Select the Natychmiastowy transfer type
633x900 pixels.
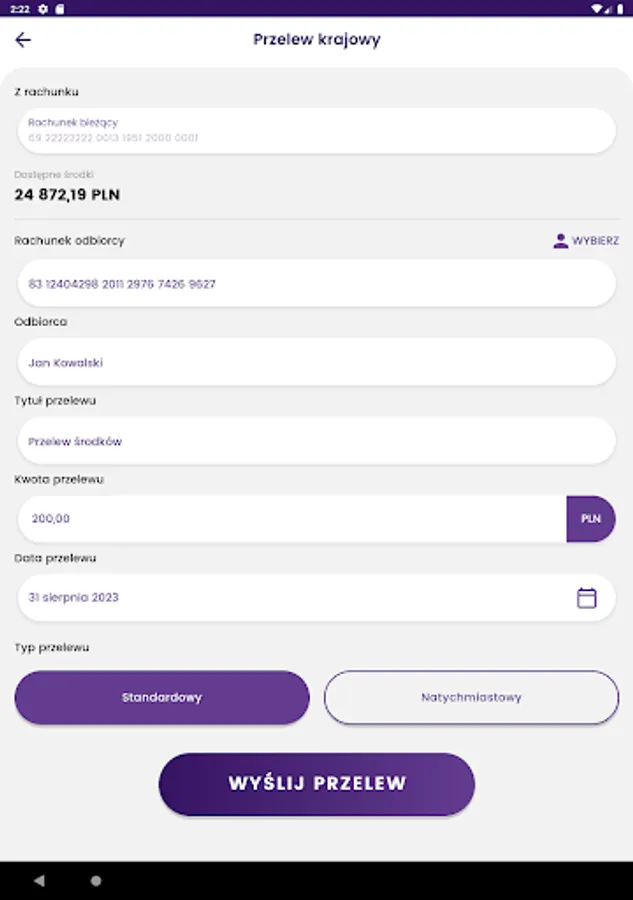point(471,697)
